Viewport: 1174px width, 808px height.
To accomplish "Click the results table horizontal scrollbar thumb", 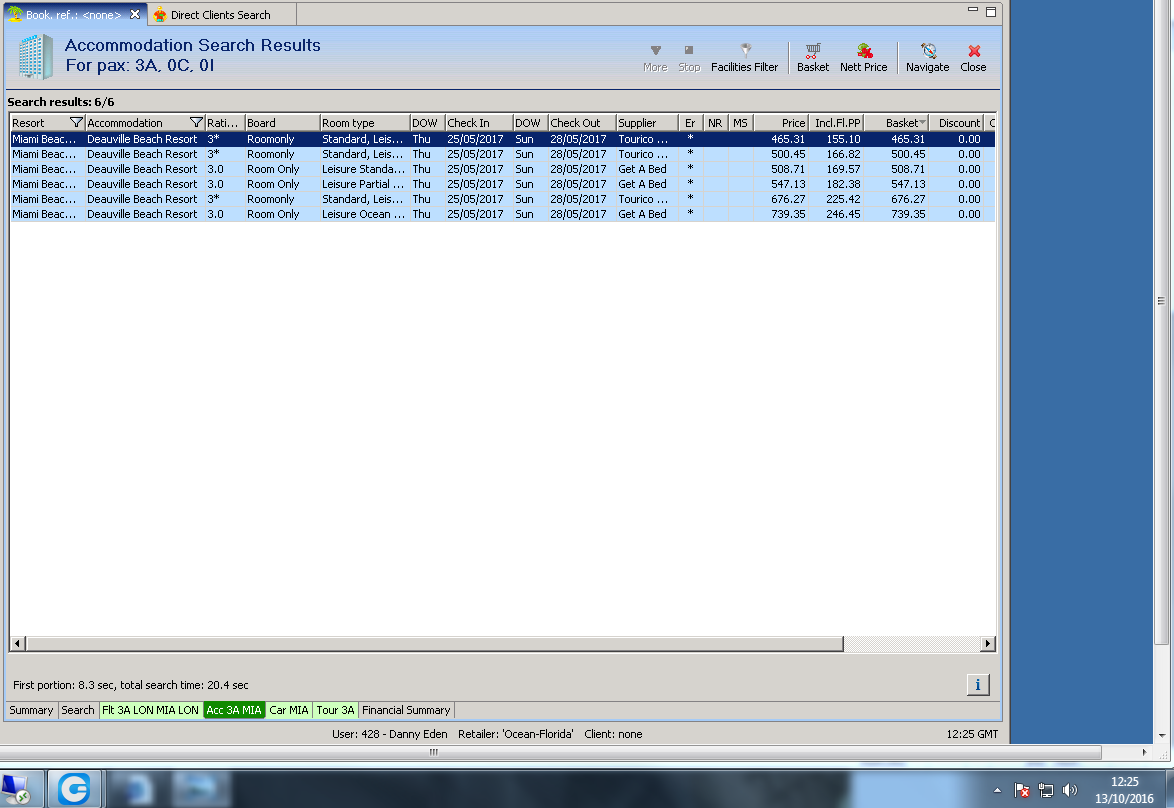I will click(x=434, y=643).
